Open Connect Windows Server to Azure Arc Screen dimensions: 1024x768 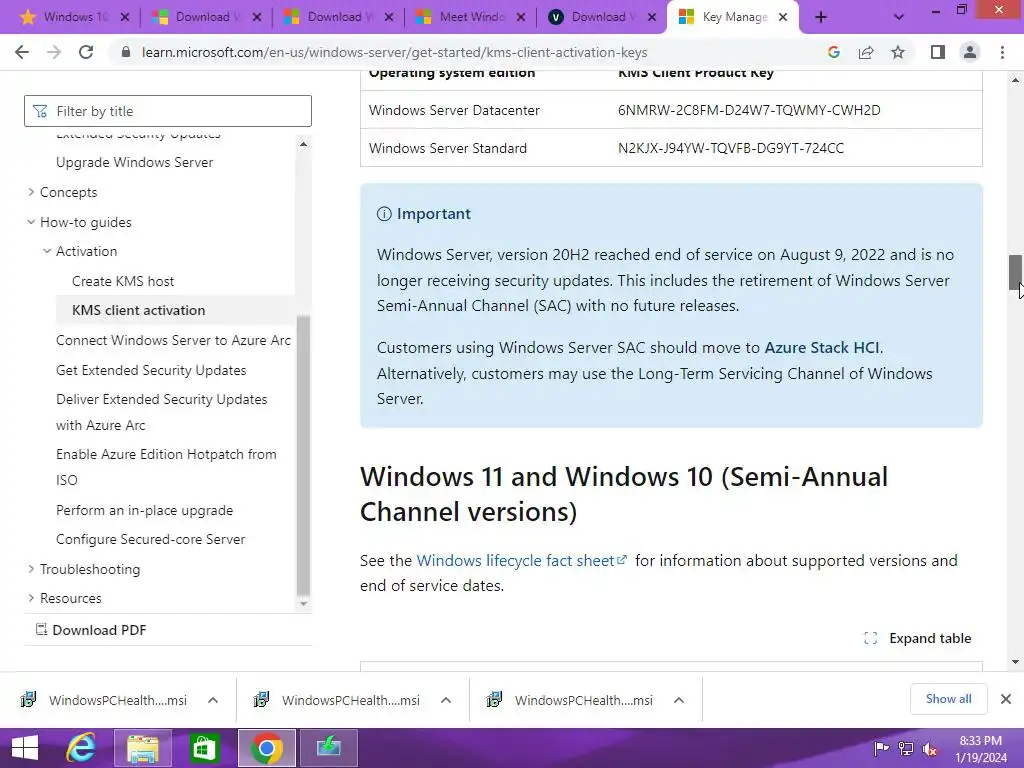(x=173, y=340)
